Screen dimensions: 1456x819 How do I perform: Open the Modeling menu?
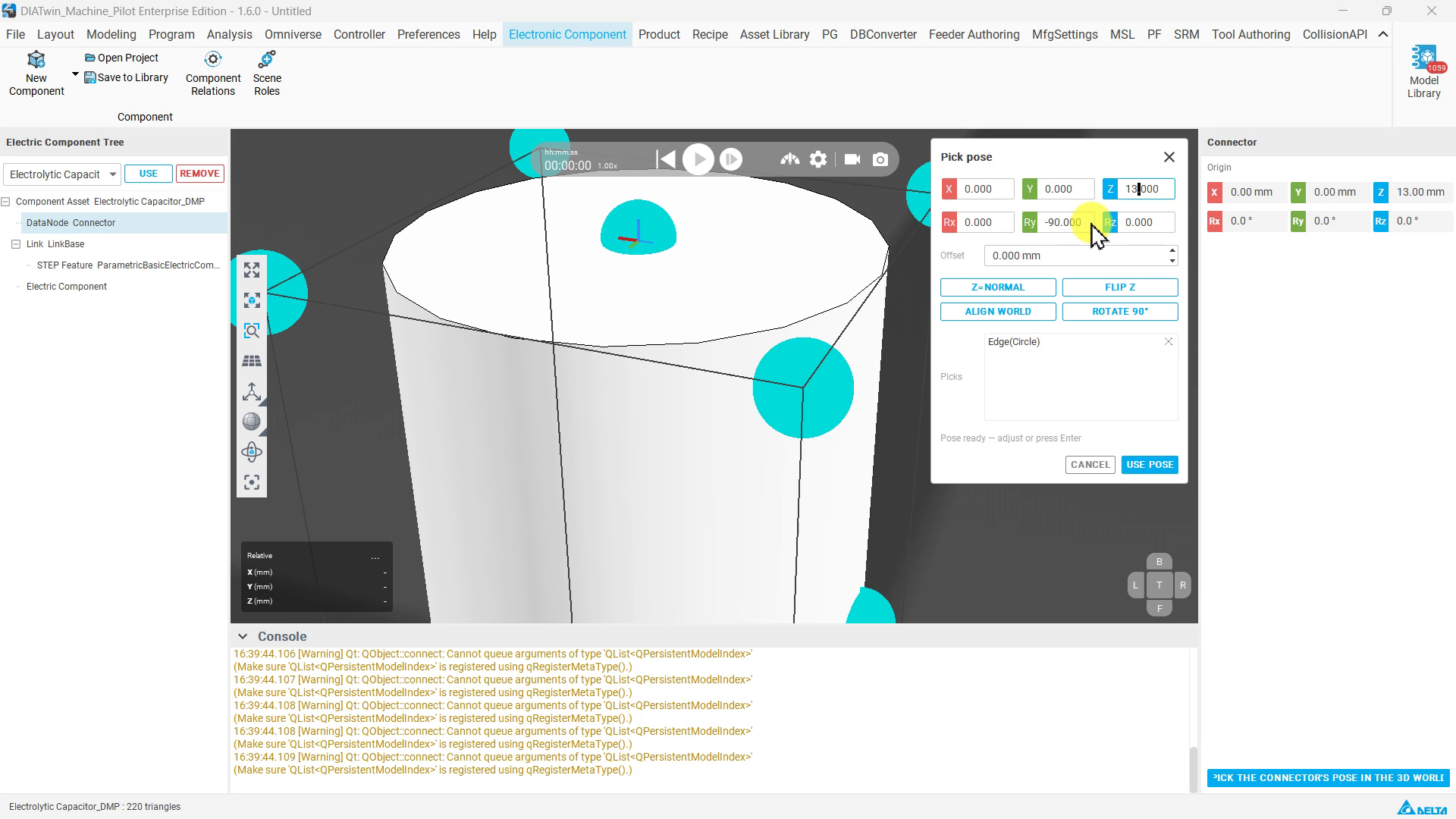point(111,34)
